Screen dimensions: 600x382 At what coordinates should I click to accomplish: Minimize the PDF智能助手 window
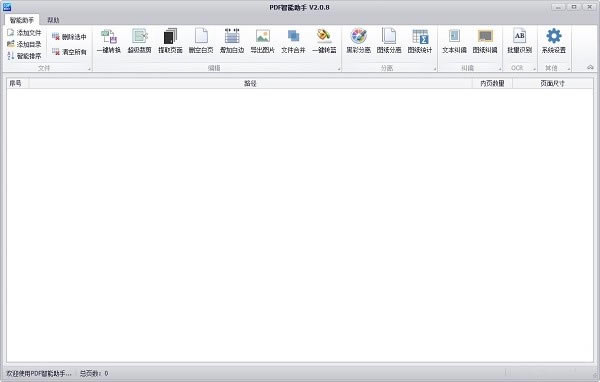pos(558,7)
